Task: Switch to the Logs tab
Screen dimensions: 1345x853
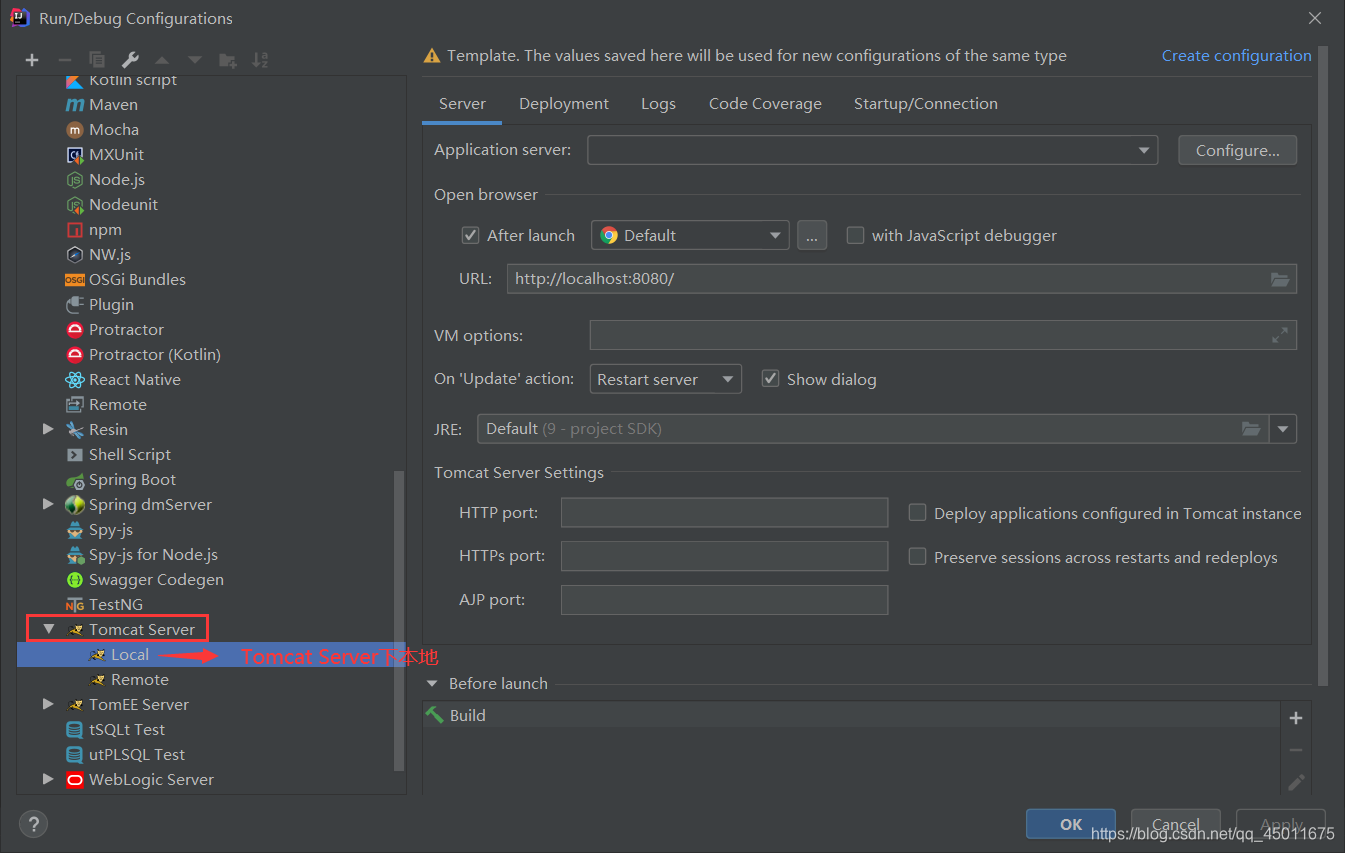Action: (658, 104)
